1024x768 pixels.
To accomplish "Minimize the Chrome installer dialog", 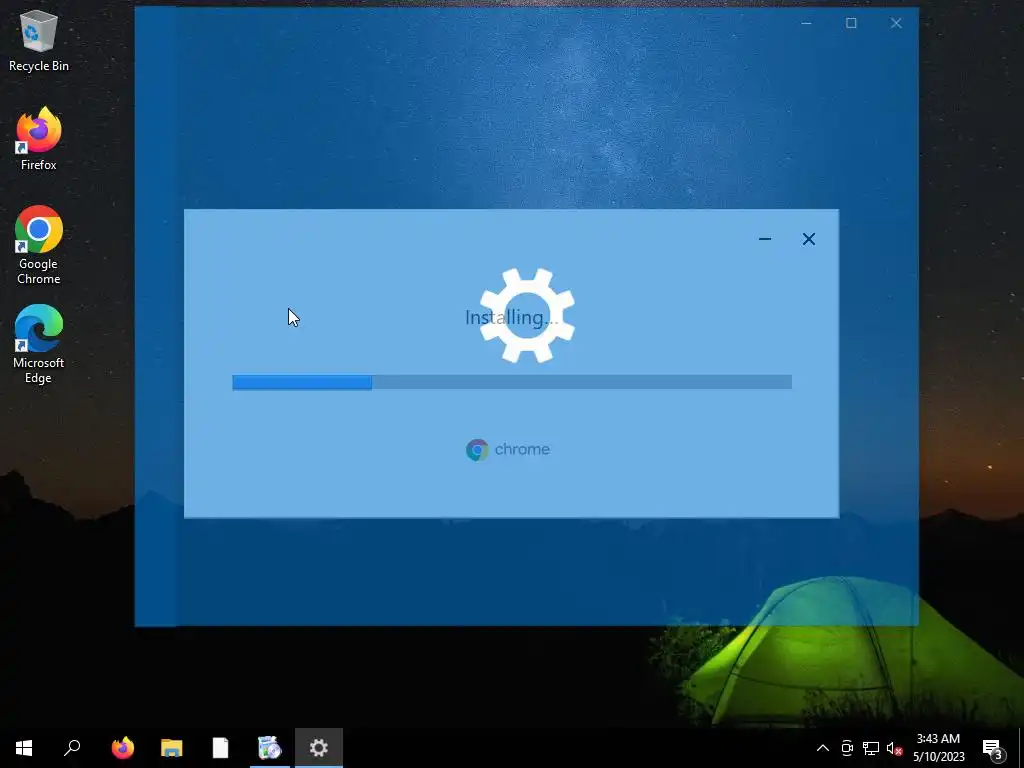I will (x=765, y=239).
